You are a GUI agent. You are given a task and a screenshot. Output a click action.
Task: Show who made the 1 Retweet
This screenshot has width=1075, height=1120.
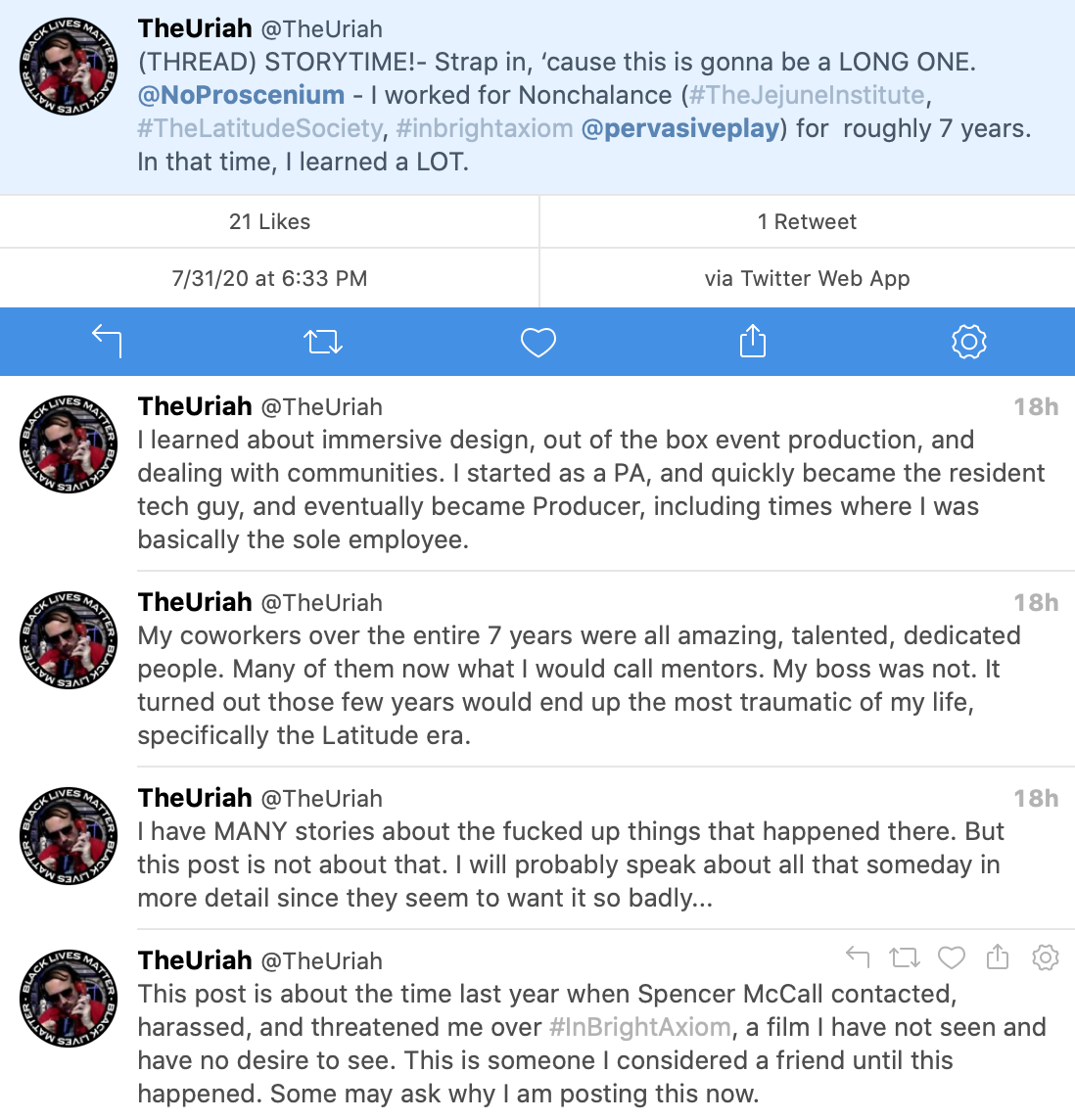(807, 222)
